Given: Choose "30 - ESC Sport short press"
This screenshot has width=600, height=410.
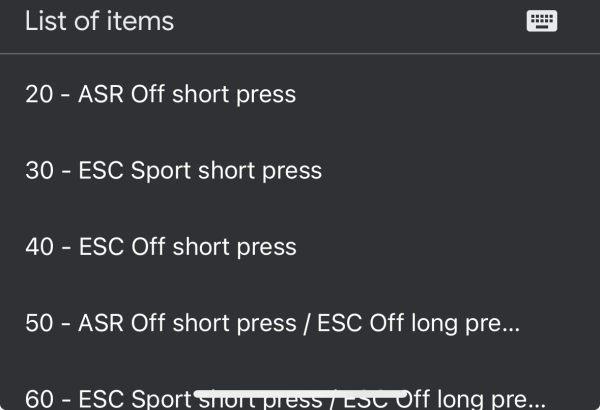Looking at the screenshot, I should click(x=173, y=170).
